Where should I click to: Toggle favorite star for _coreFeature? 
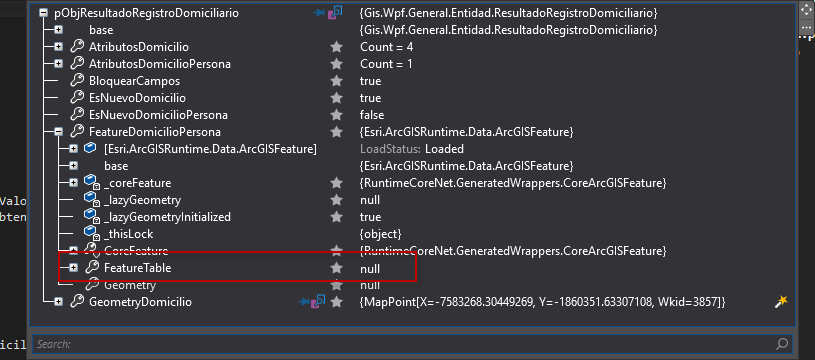[337, 183]
